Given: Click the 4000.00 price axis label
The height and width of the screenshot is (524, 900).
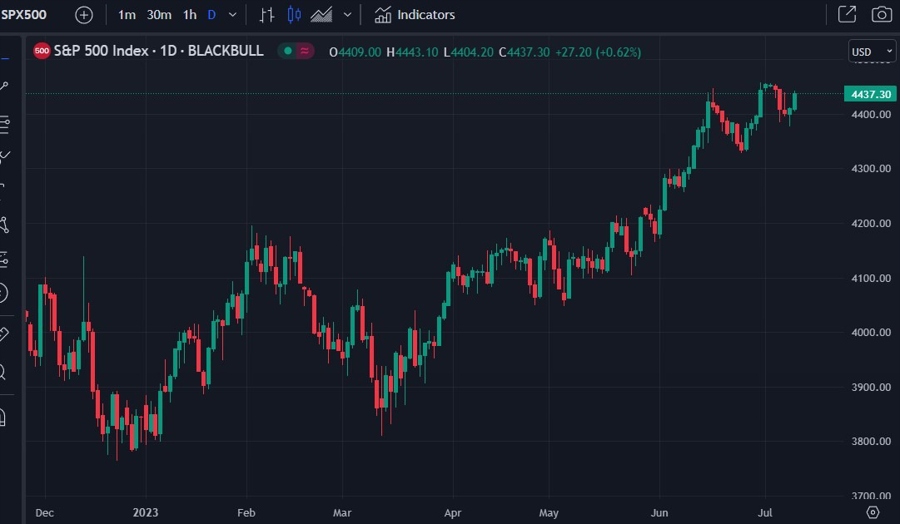Looking at the screenshot, I should click(871, 332).
